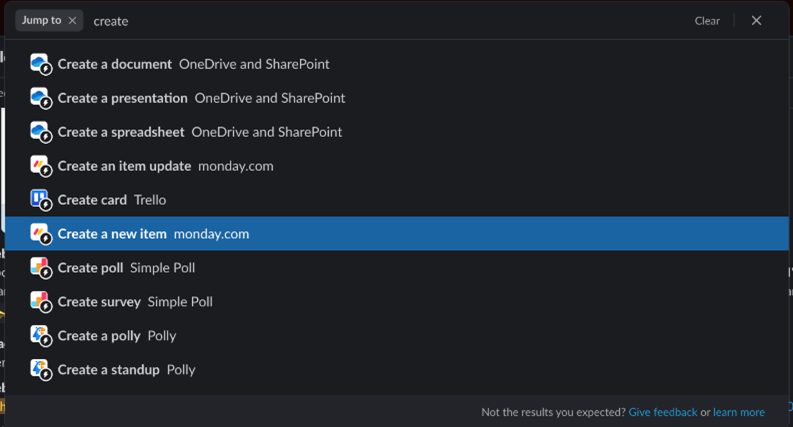Click the search field containing 'create'

click(x=380, y=21)
